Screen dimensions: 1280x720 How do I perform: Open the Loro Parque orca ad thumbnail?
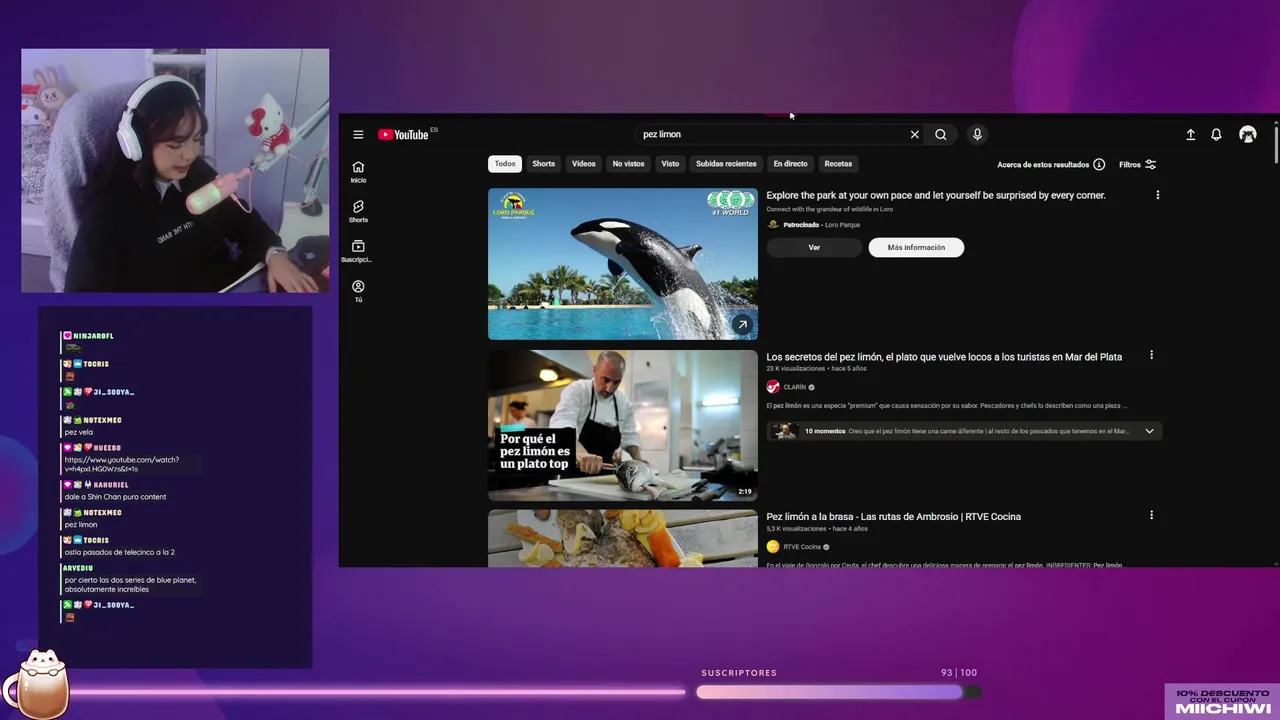[623, 264]
